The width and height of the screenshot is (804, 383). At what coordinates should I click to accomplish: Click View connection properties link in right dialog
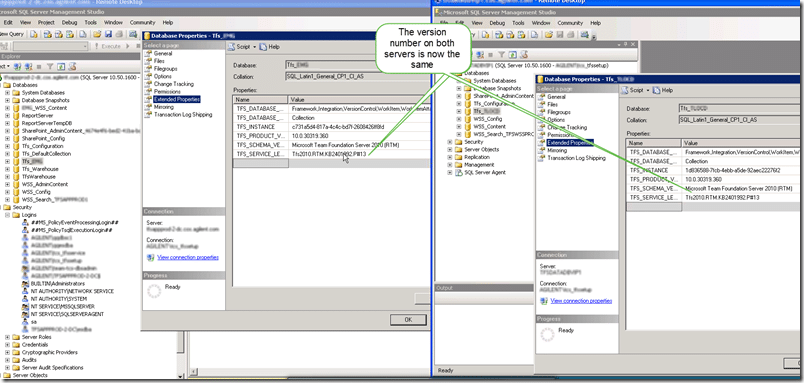pyautogui.click(x=581, y=301)
